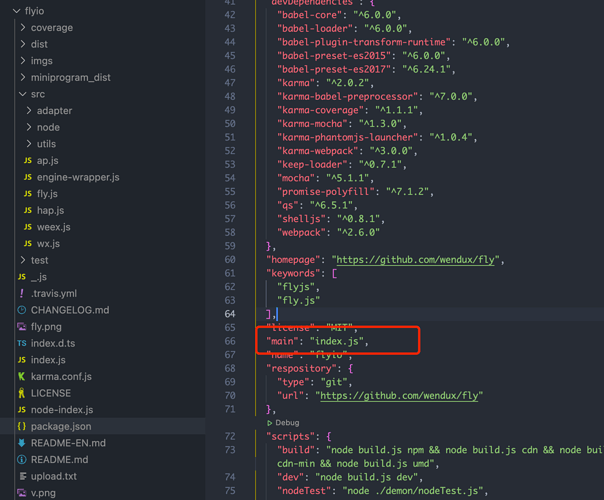Screen dimensions: 604x500
Task: Click the "main": "index.js" line
Action: click(317, 341)
